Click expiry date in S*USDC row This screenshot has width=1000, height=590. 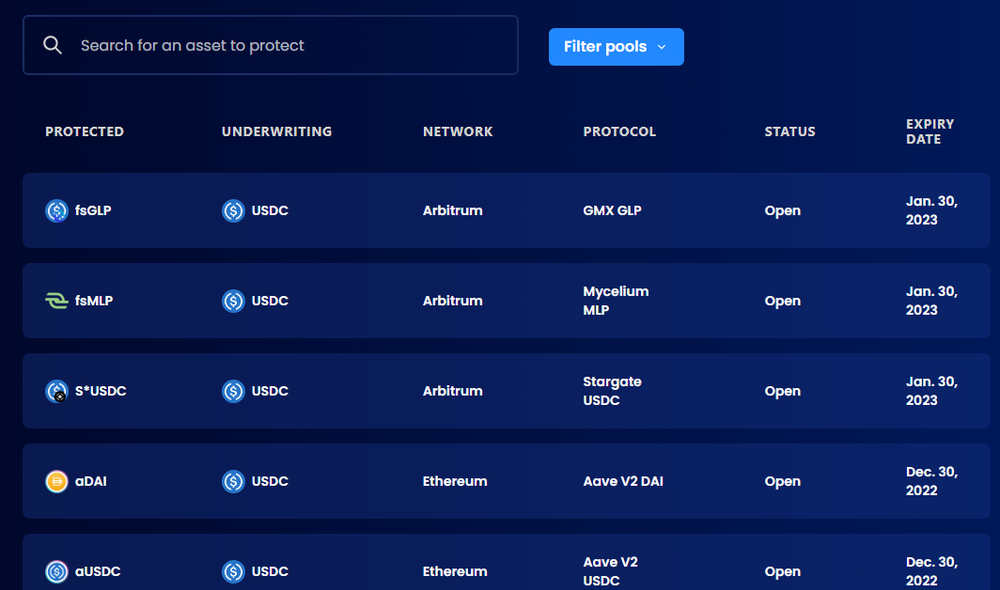[x=932, y=391]
